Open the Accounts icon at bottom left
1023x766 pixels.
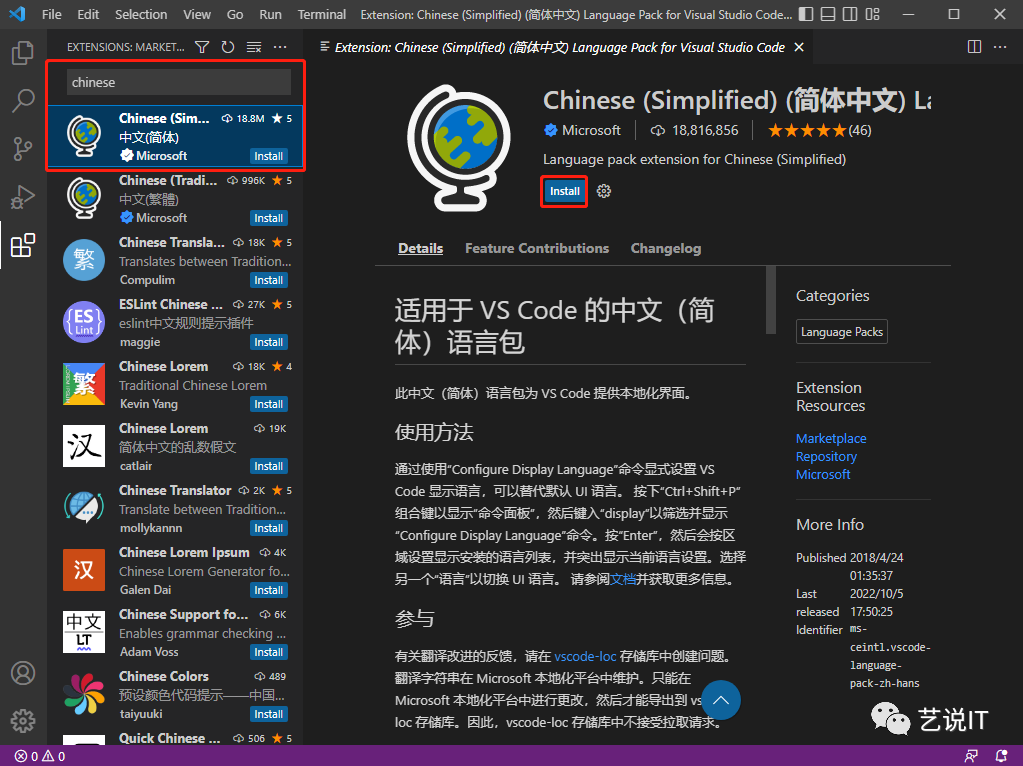coord(23,673)
